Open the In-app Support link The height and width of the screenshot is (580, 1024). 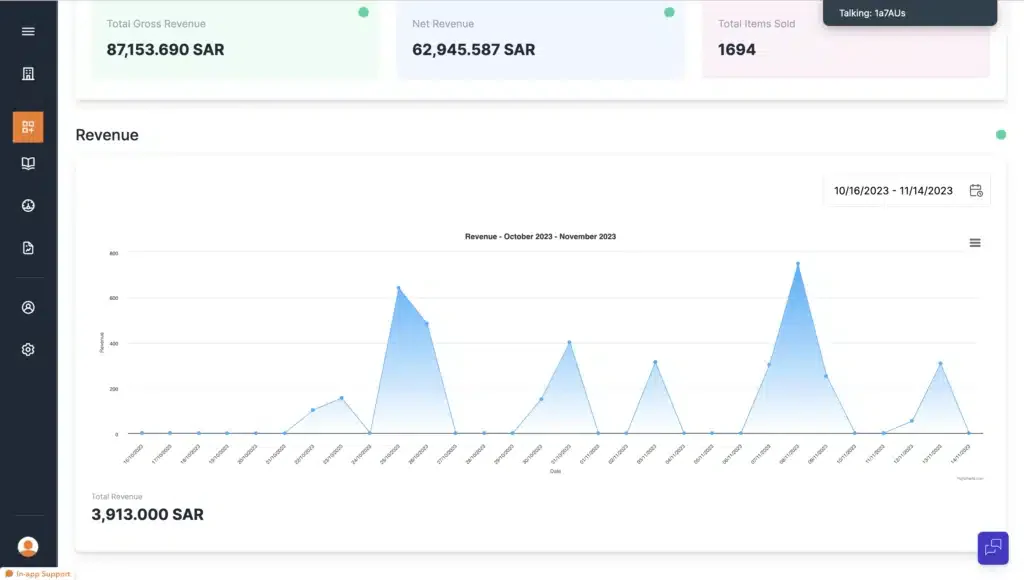click(38, 574)
